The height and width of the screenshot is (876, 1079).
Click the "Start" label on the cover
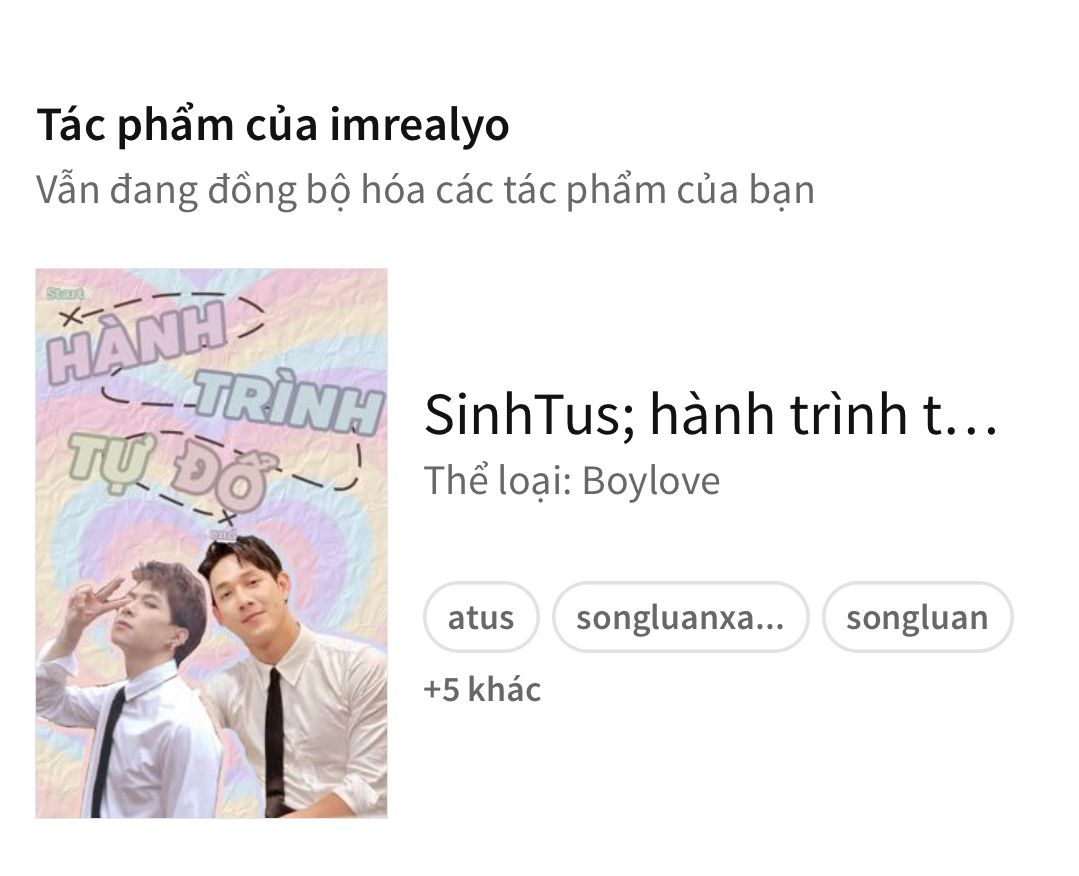coord(65,294)
